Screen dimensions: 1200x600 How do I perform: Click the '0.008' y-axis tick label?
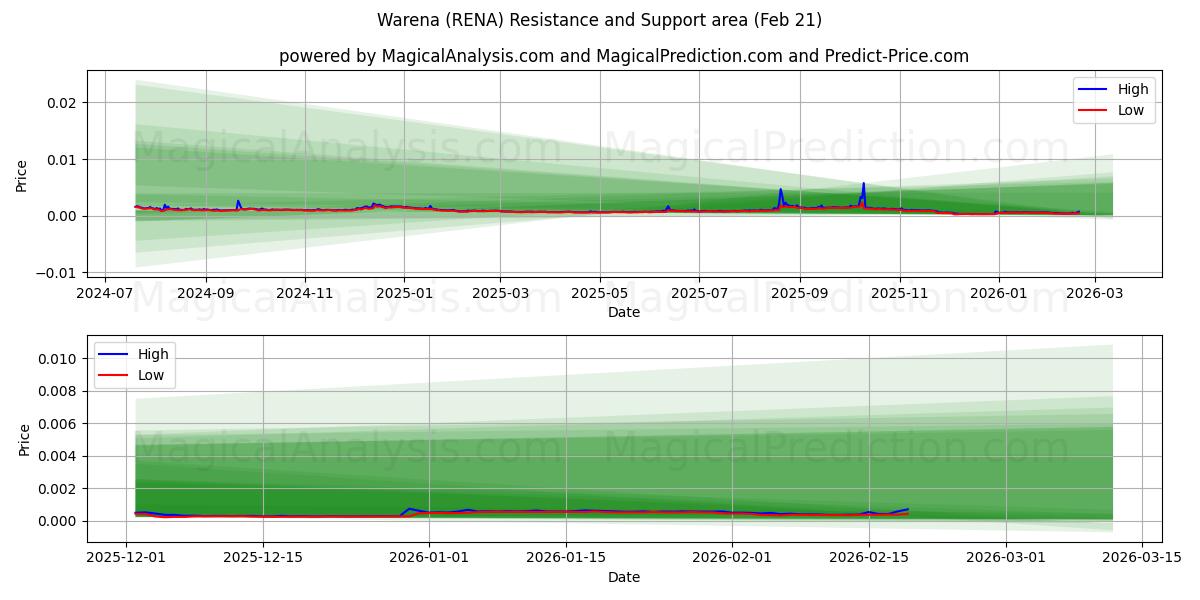pos(60,392)
